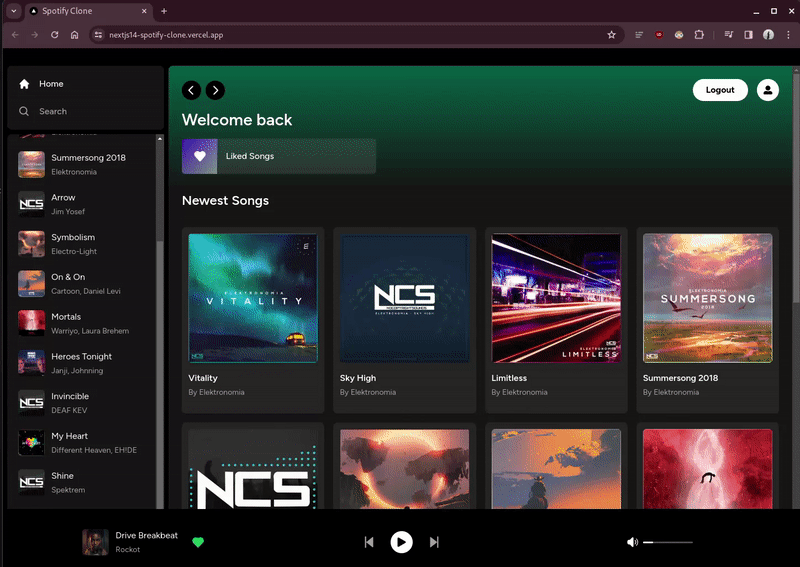
Task: Play Invincible by DEAF KEV in sidebar
Action: tap(84, 403)
